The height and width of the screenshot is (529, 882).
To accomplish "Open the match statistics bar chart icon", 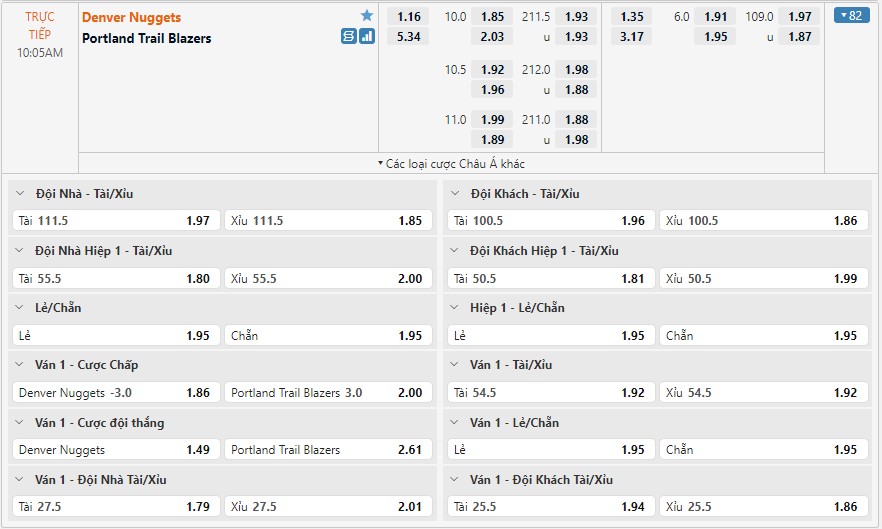I will 366,36.
